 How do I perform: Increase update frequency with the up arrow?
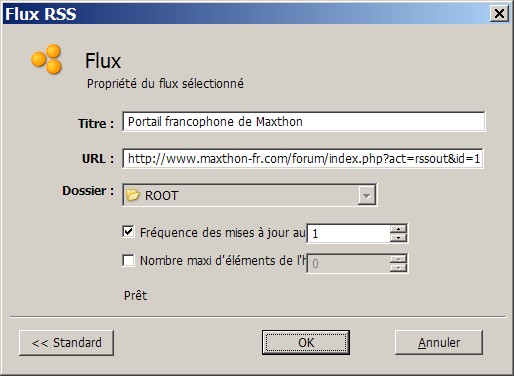tap(398, 229)
